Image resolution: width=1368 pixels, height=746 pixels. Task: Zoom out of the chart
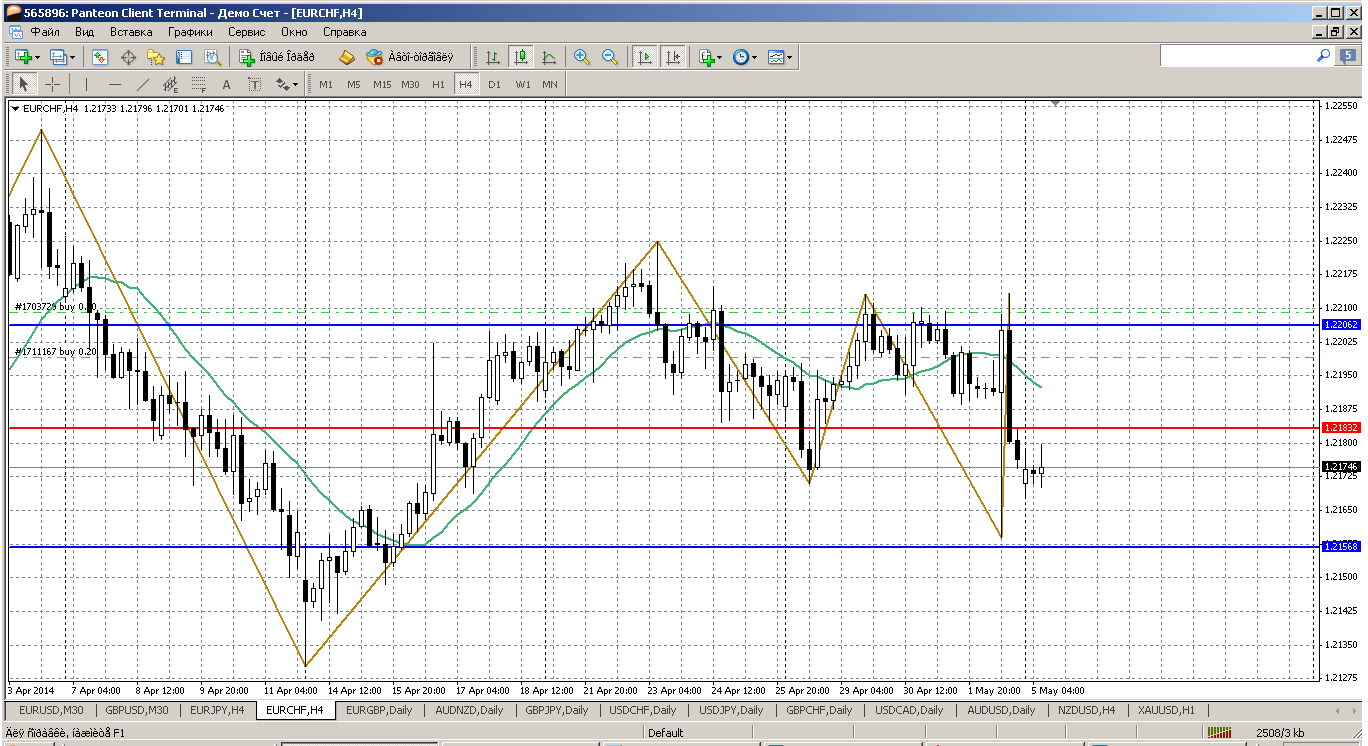pyautogui.click(x=609, y=58)
